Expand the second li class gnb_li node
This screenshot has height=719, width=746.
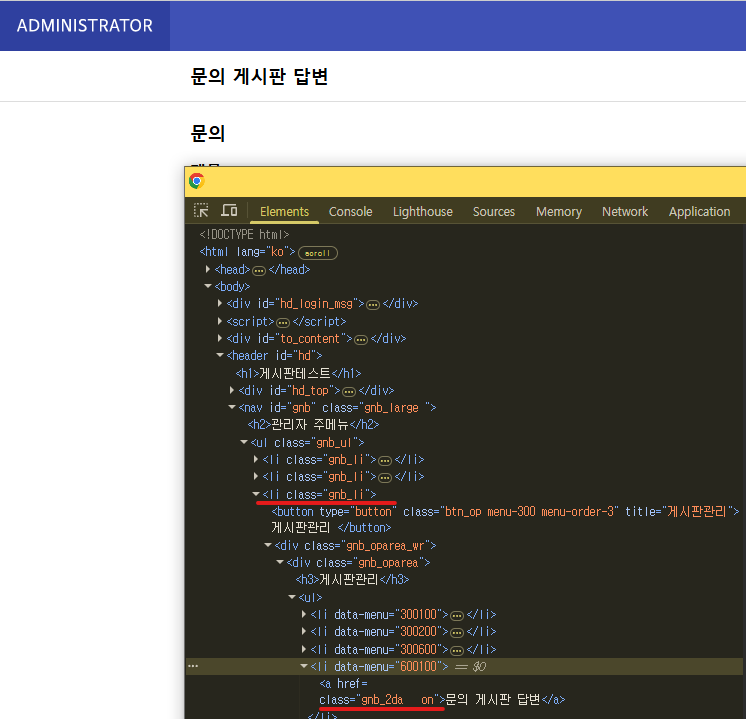tap(256, 476)
